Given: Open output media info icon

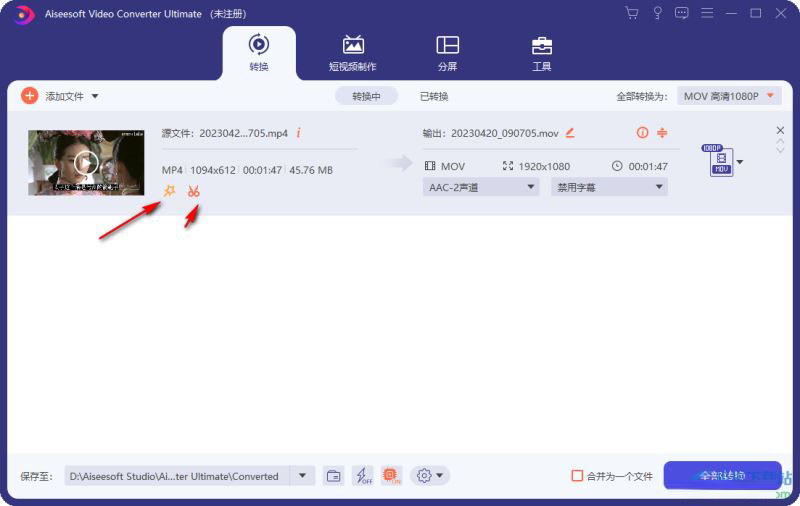Looking at the screenshot, I should pyautogui.click(x=642, y=133).
